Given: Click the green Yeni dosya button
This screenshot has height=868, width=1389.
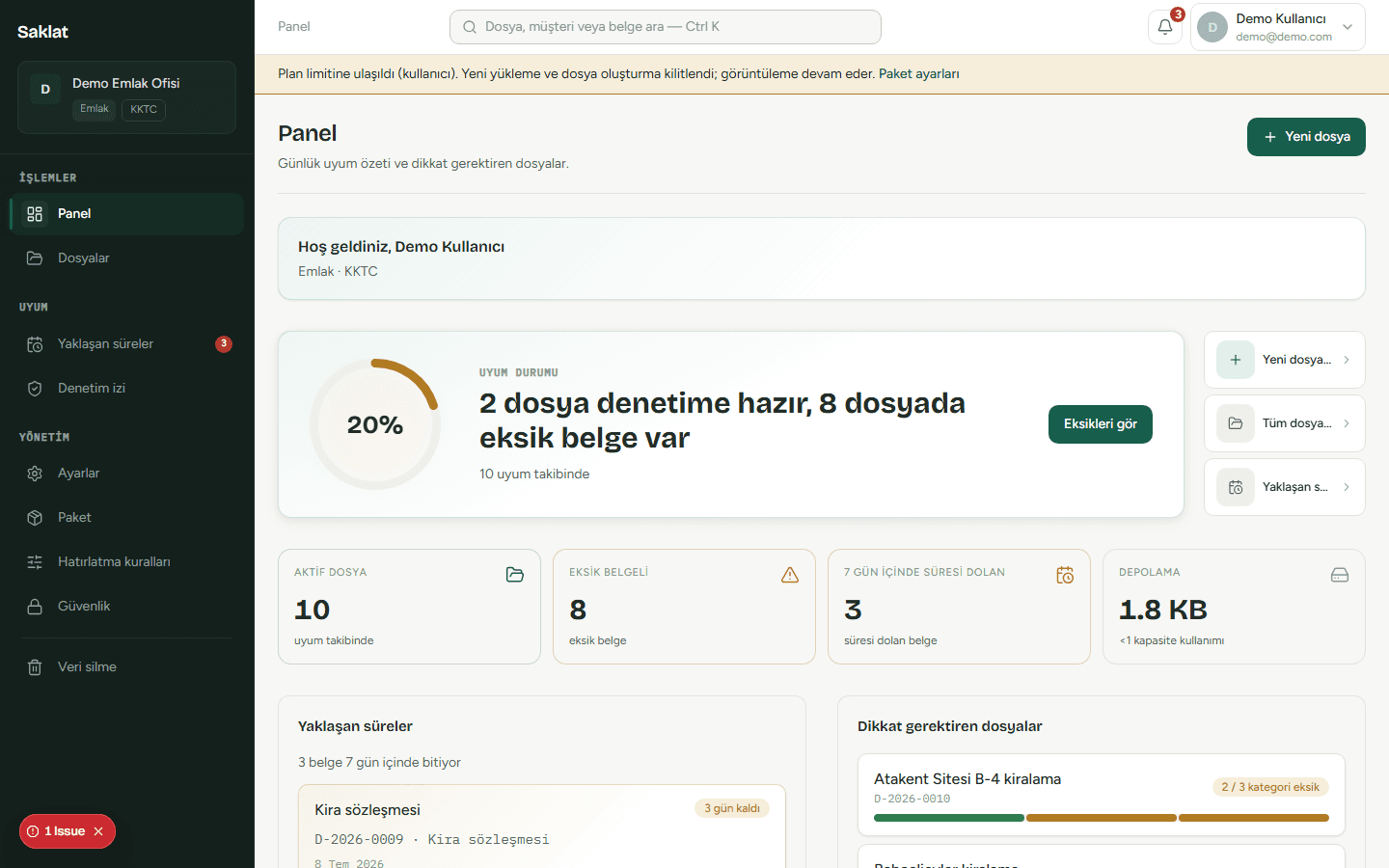Looking at the screenshot, I should [x=1306, y=137].
